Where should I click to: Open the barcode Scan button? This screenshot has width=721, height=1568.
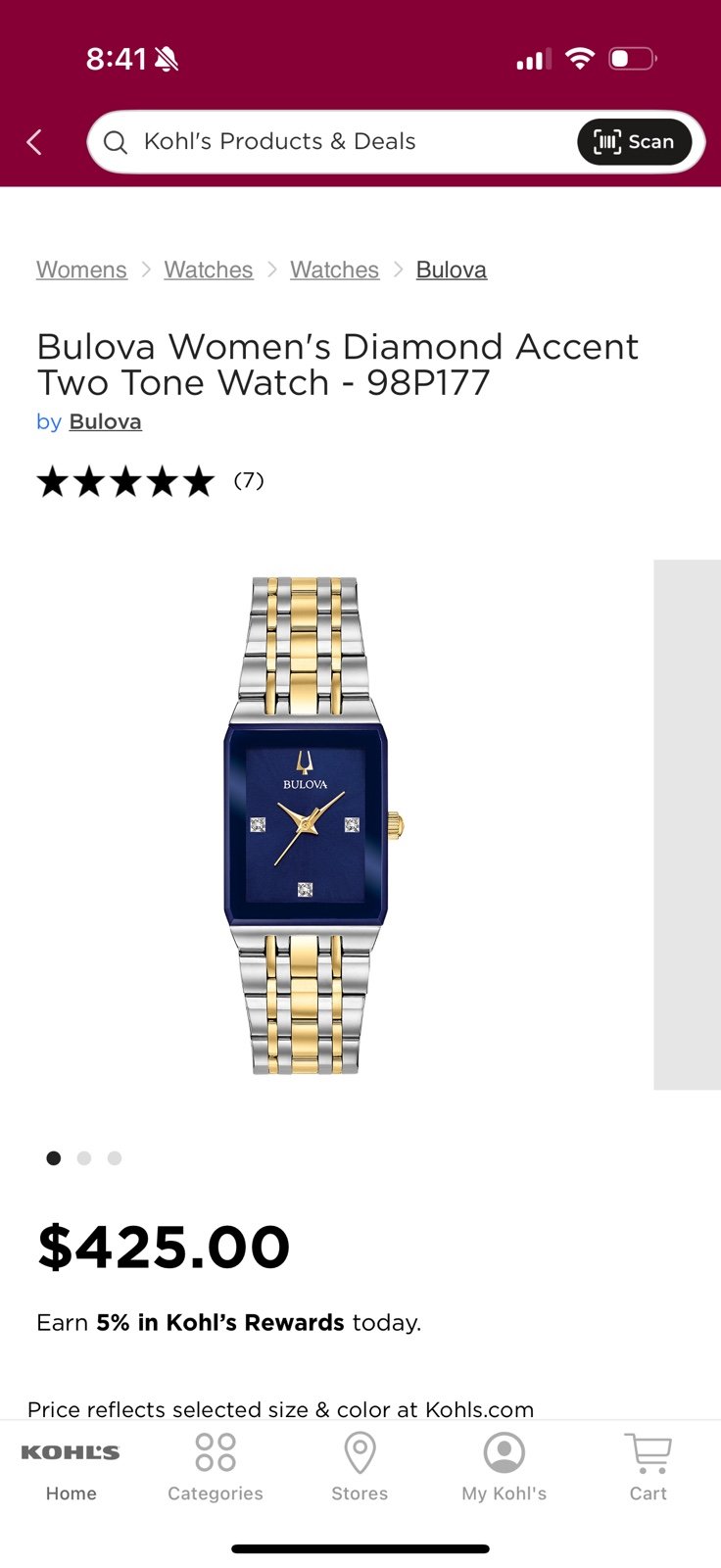pos(634,142)
